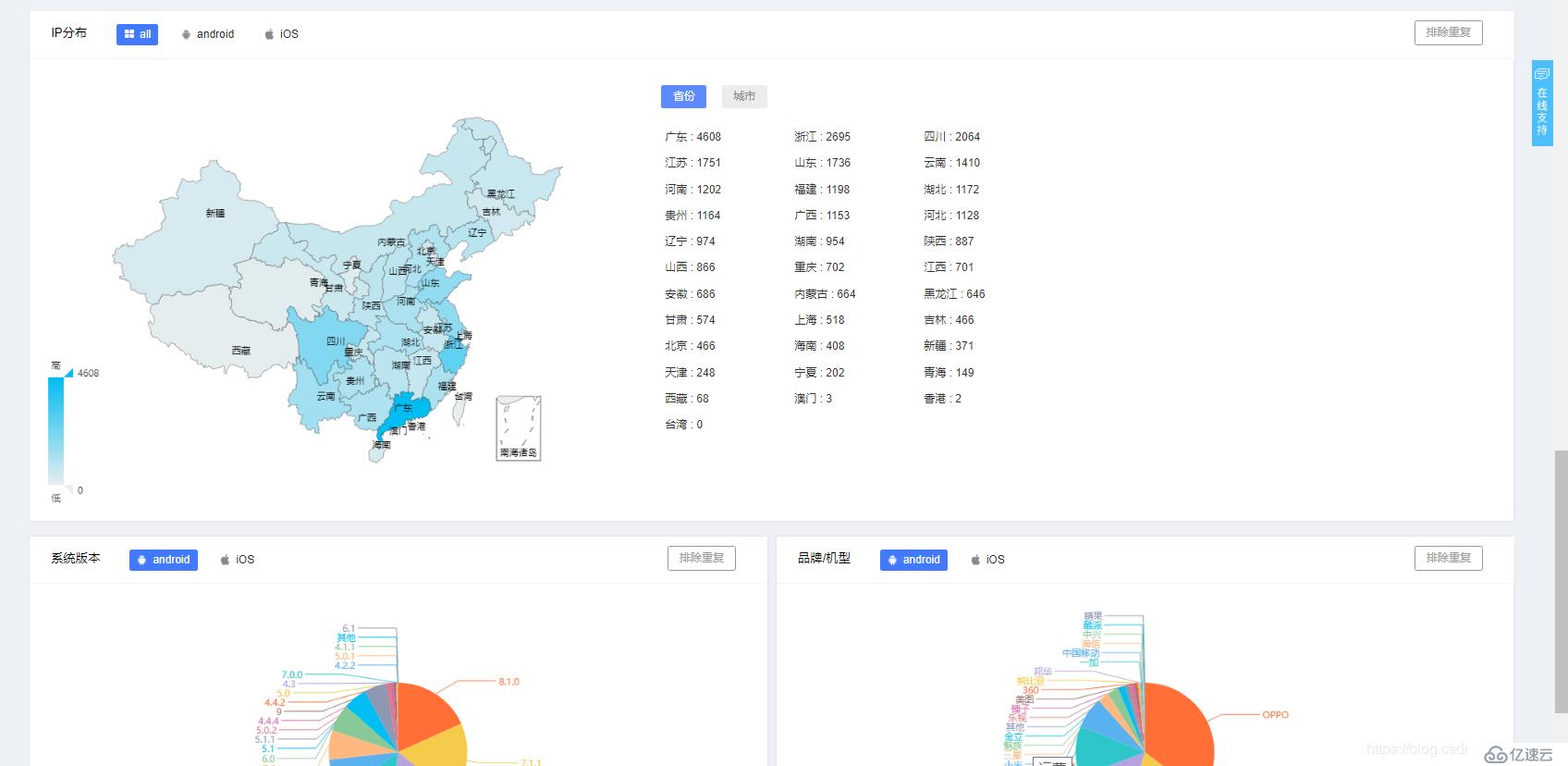Switch IP分布 to android filter
Screen dimensions: 1568x766
(x=208, y=34)
